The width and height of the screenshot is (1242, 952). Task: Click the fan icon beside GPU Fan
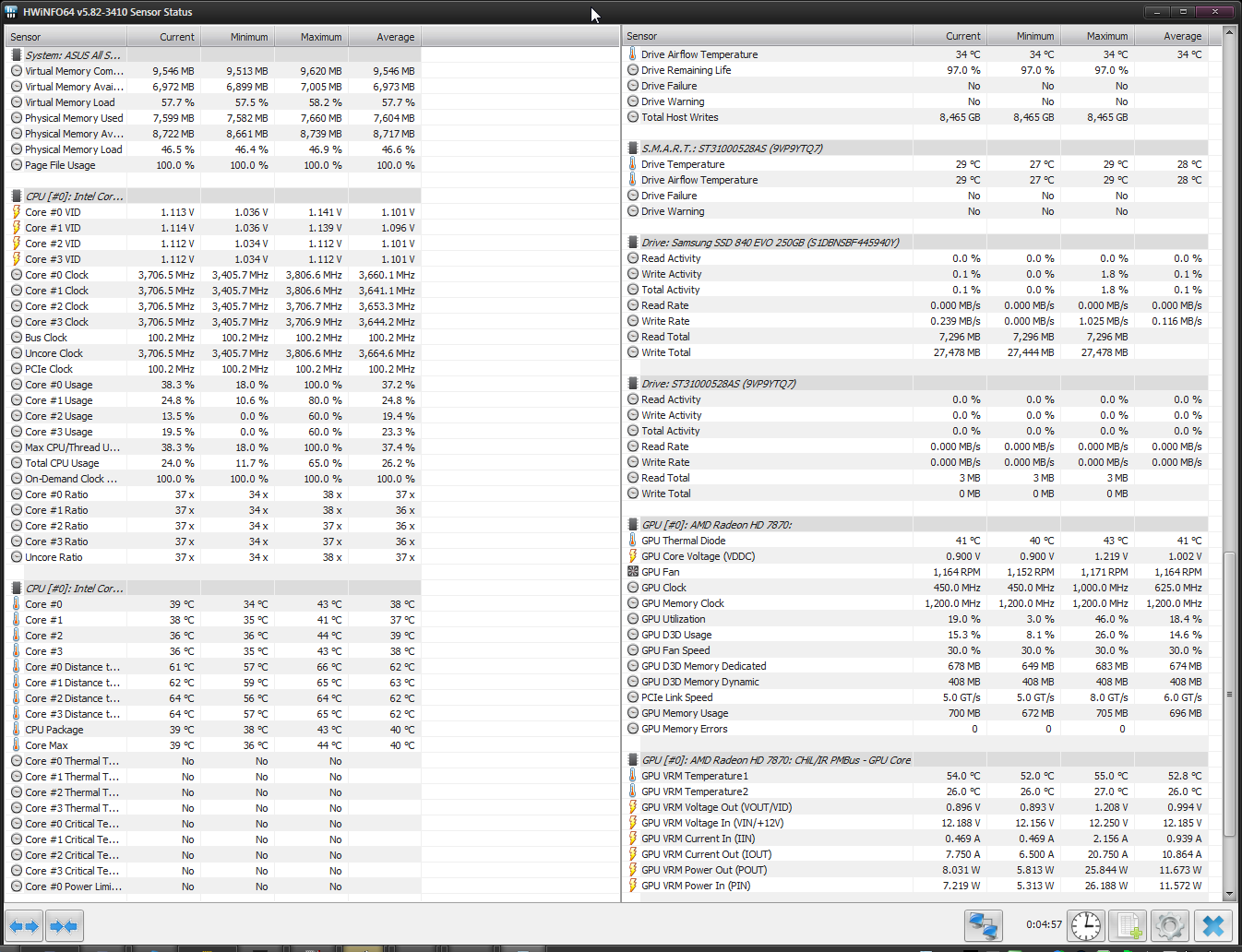633,572
